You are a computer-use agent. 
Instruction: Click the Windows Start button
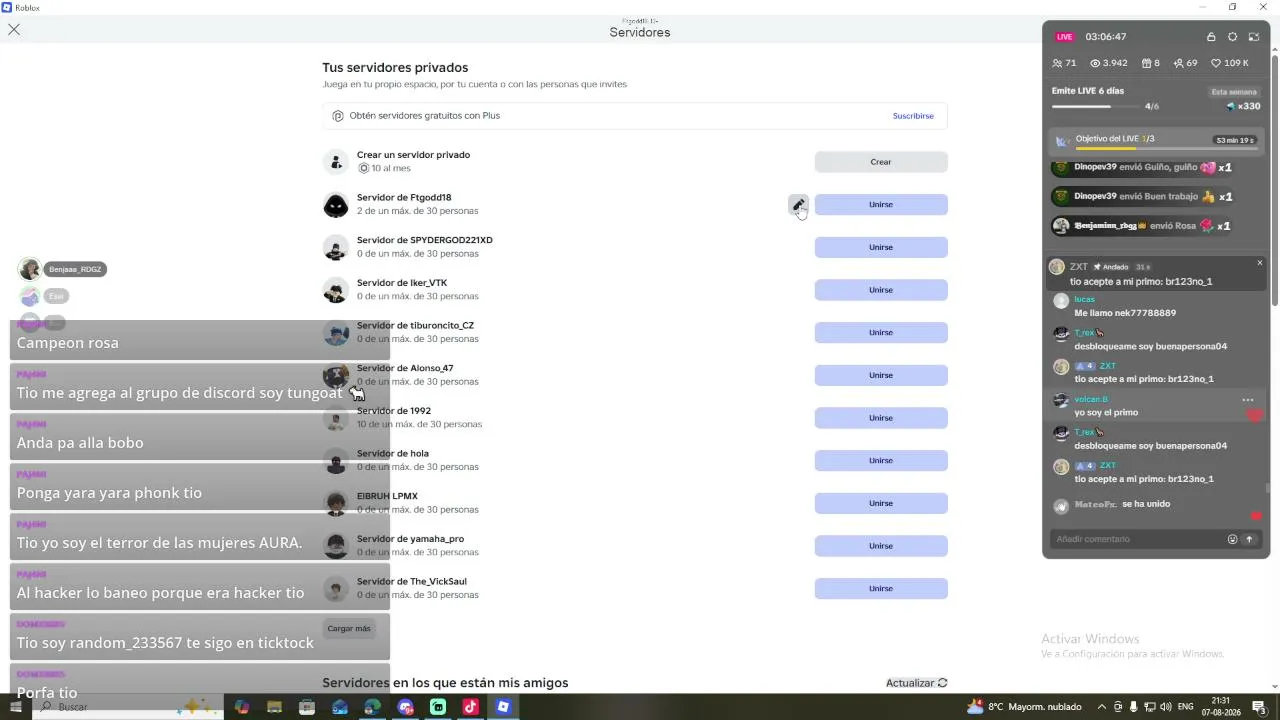17,707
